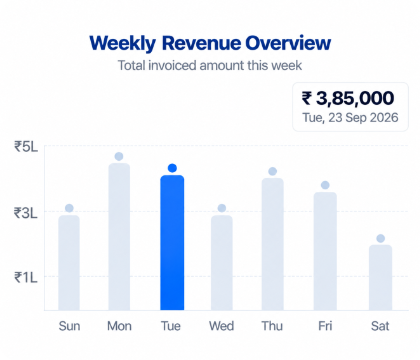Viewport: 420px width, 360px height.
Task: Click the dot above Saturday's bar
Action: 381,238
